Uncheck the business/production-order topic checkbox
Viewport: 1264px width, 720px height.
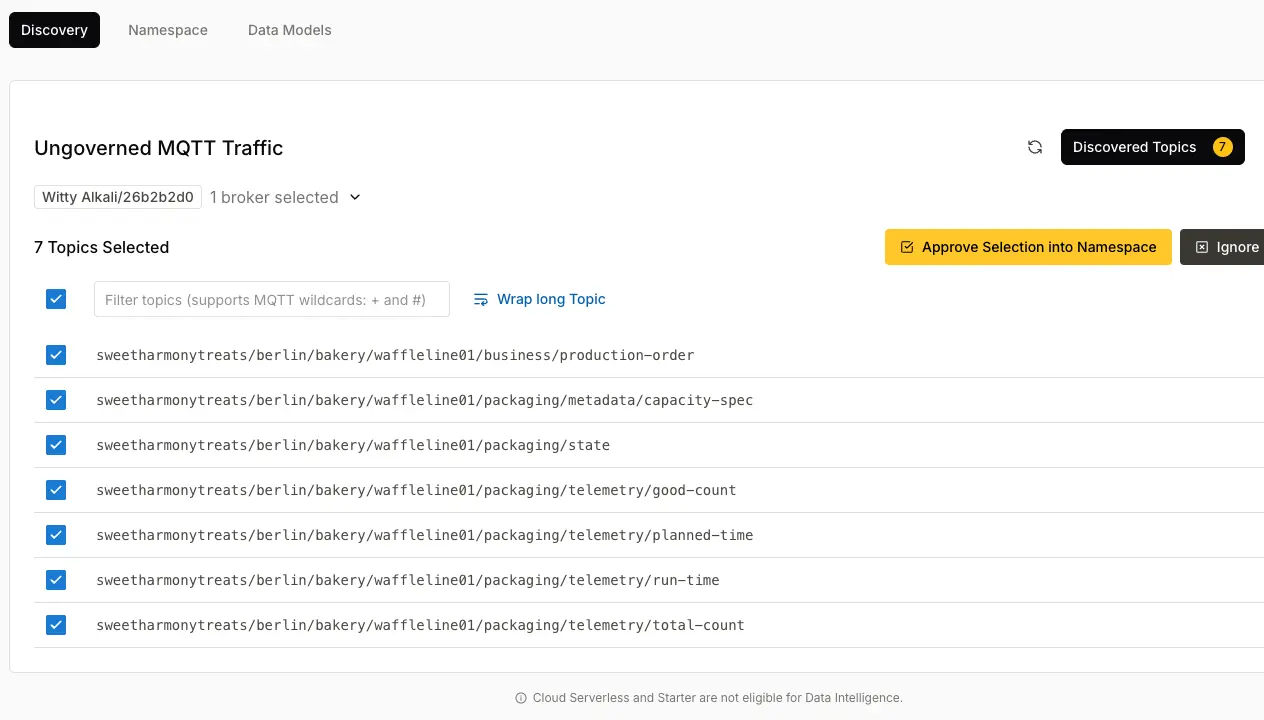56,355
